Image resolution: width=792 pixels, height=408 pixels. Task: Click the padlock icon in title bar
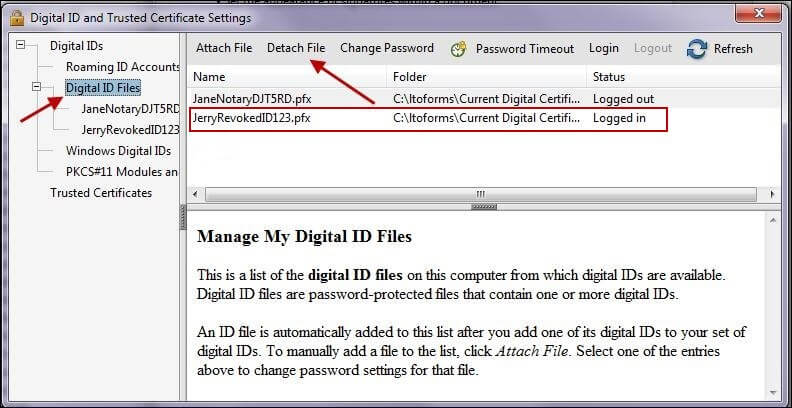[16, 17]
